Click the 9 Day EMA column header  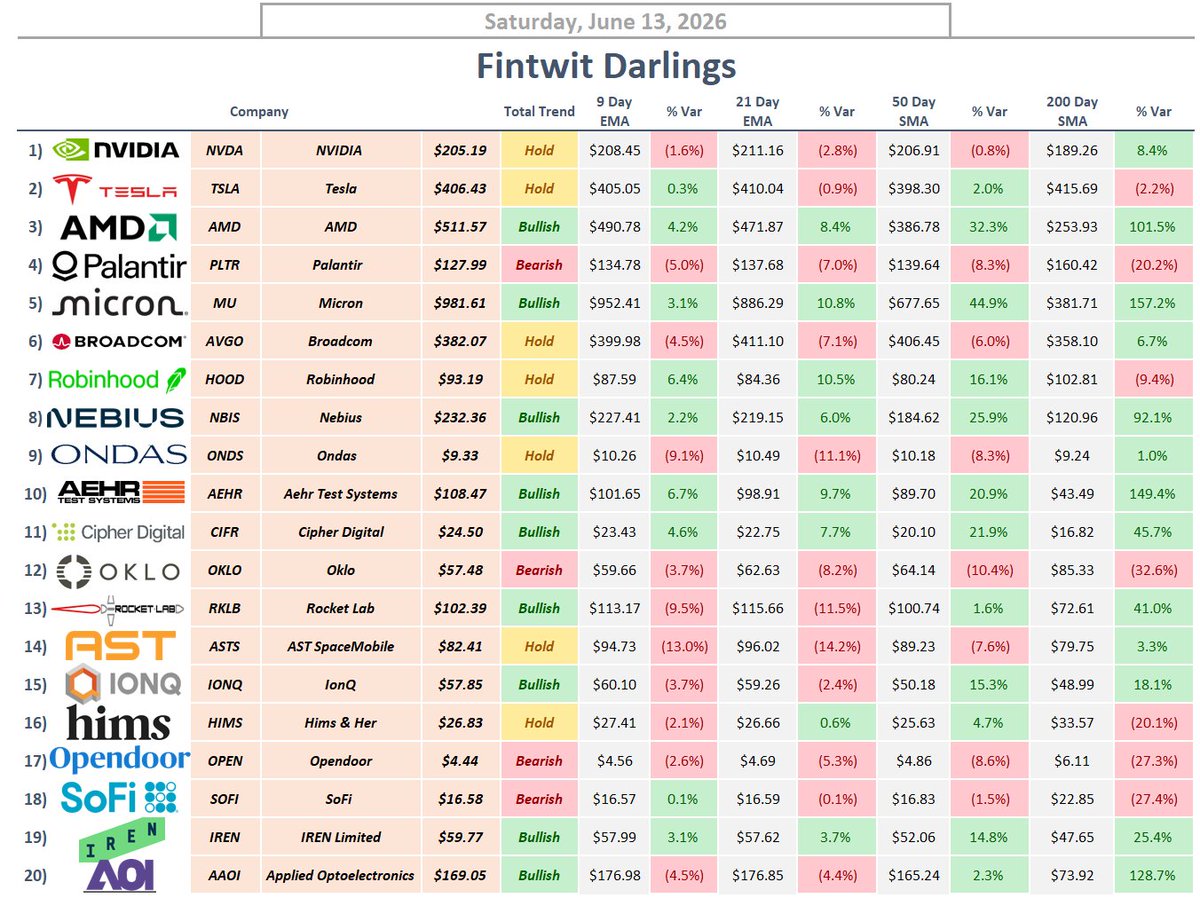tap(615, 111)
